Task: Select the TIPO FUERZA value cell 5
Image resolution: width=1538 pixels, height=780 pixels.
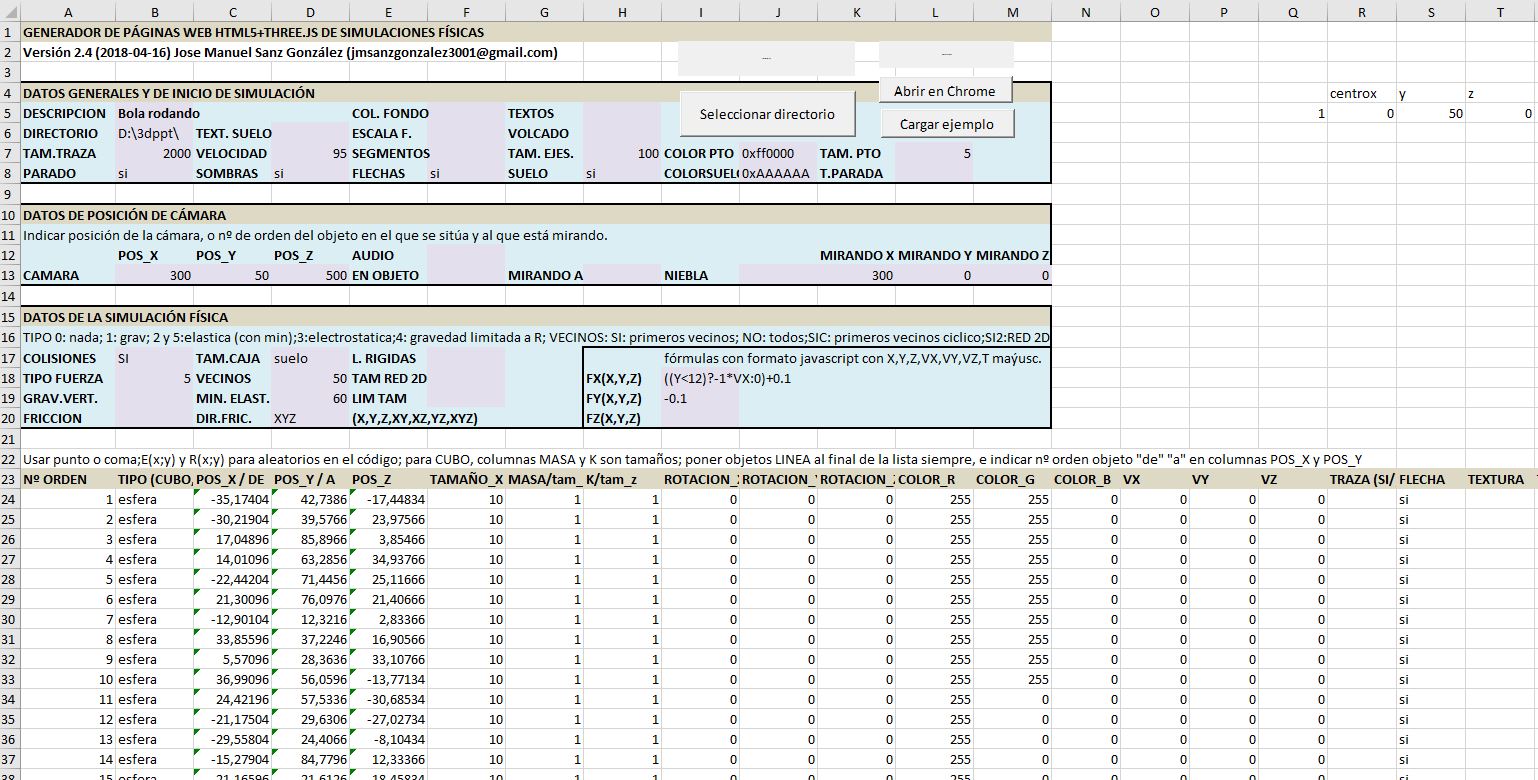Action: point(153,379)
